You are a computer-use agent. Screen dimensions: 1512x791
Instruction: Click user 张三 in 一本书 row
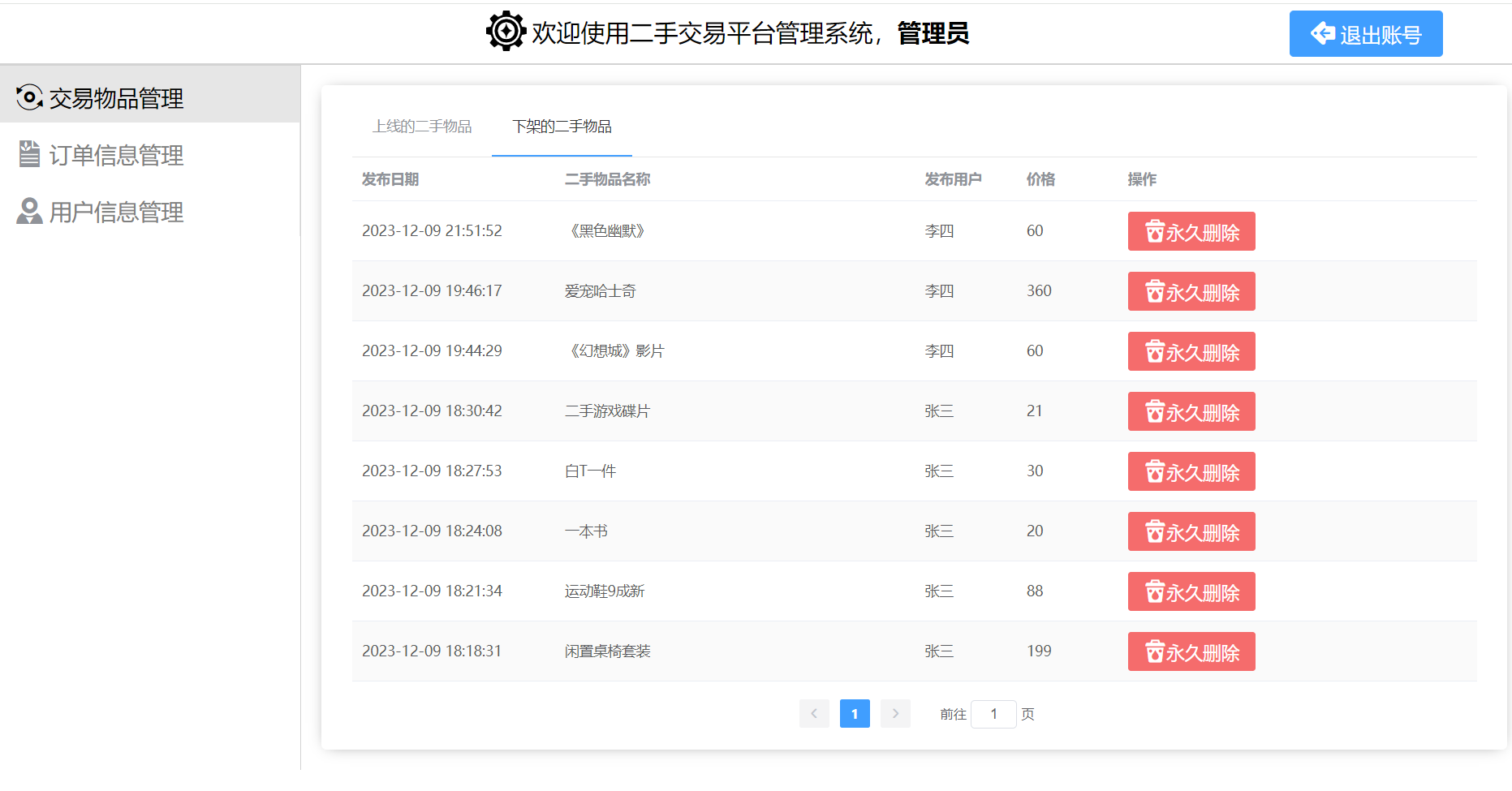tap(940, 531)
